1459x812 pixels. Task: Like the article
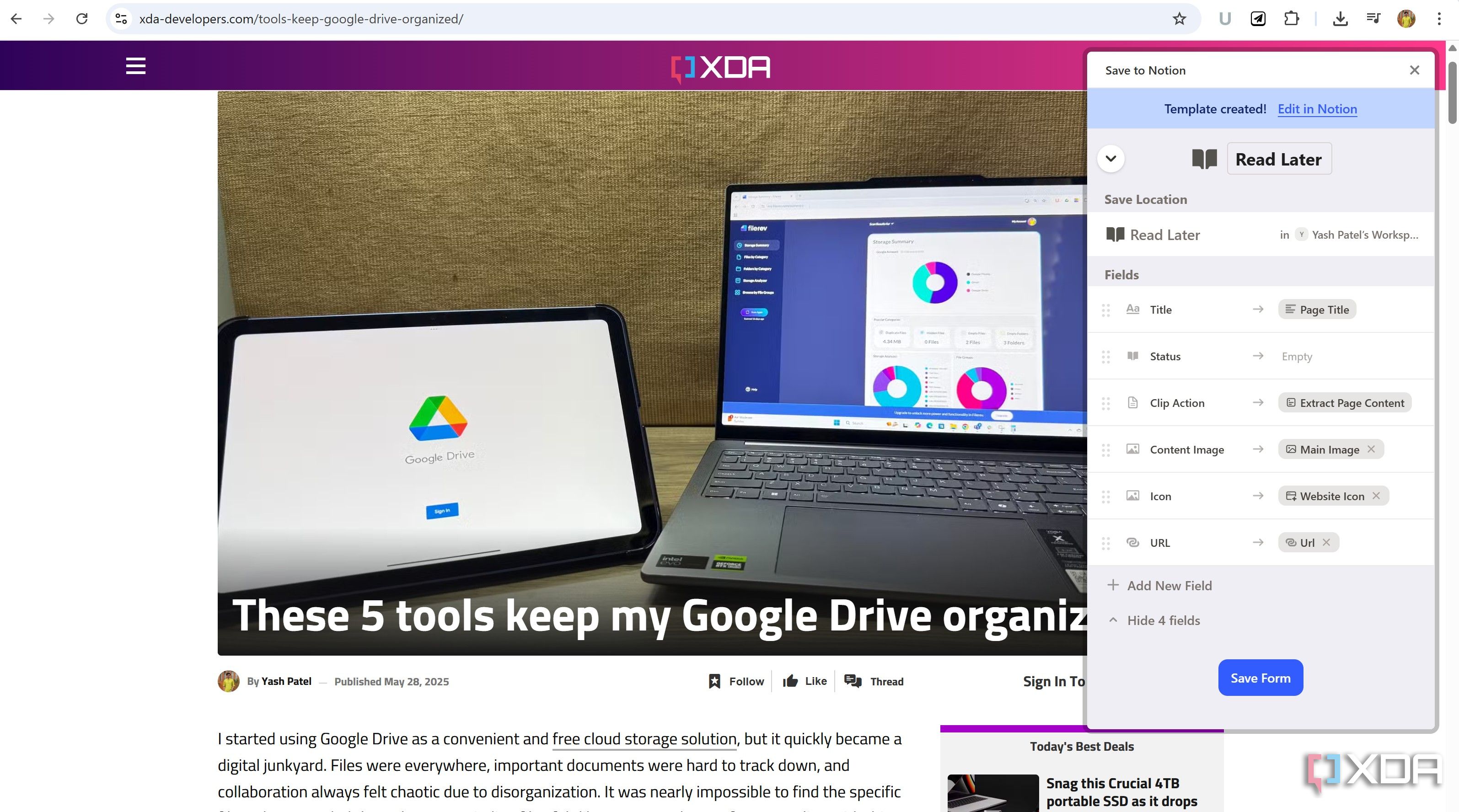coord(804,681)
